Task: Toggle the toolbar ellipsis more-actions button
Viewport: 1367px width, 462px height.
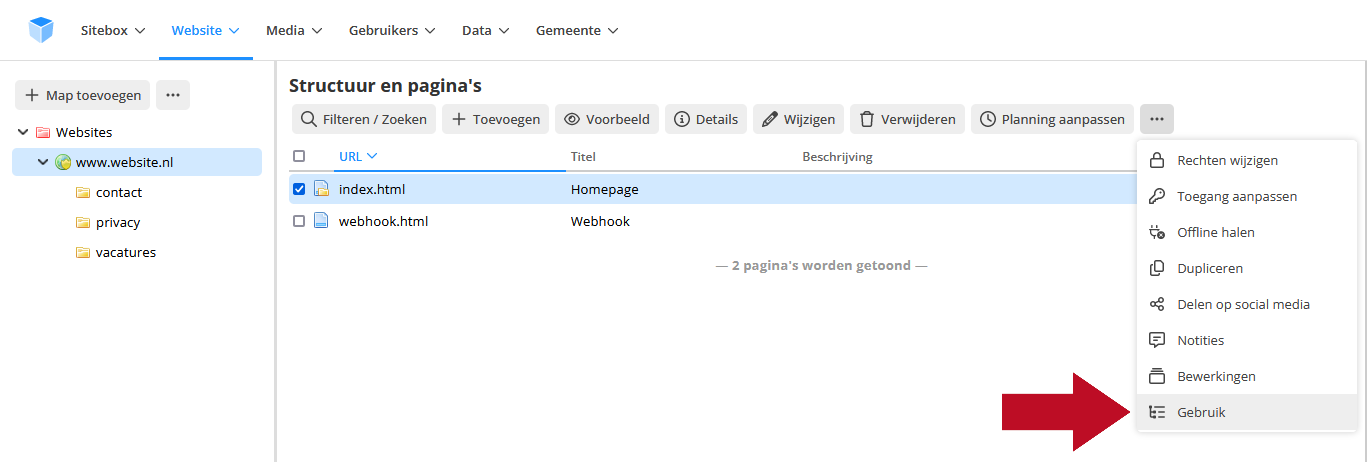Action: point(1157,119)
